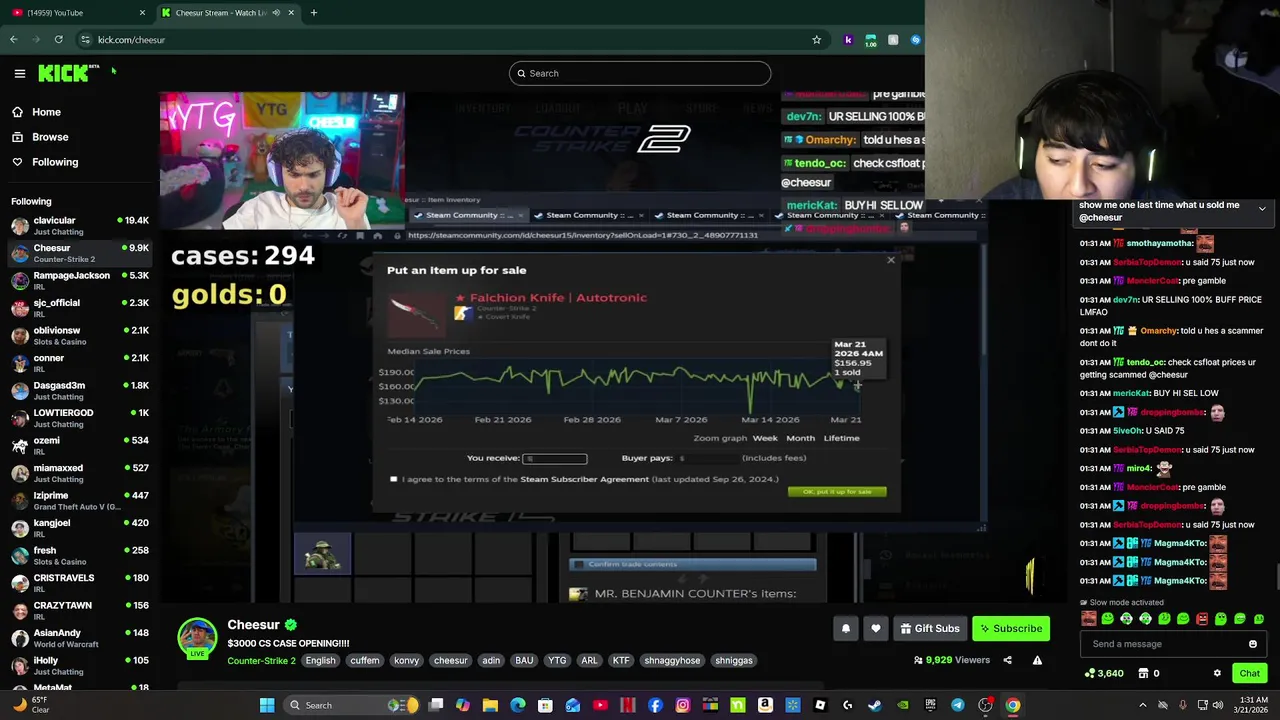Image resolution: width=1280 pixels, height=720 pixels.
Task: Open Telegram from the taskbar
Action: click(x=958, y=705)
